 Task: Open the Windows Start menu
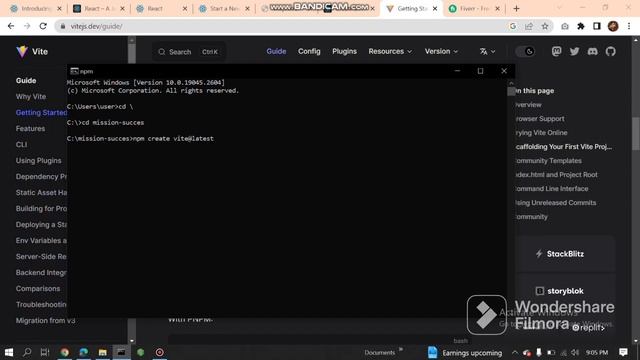(9, 352)
